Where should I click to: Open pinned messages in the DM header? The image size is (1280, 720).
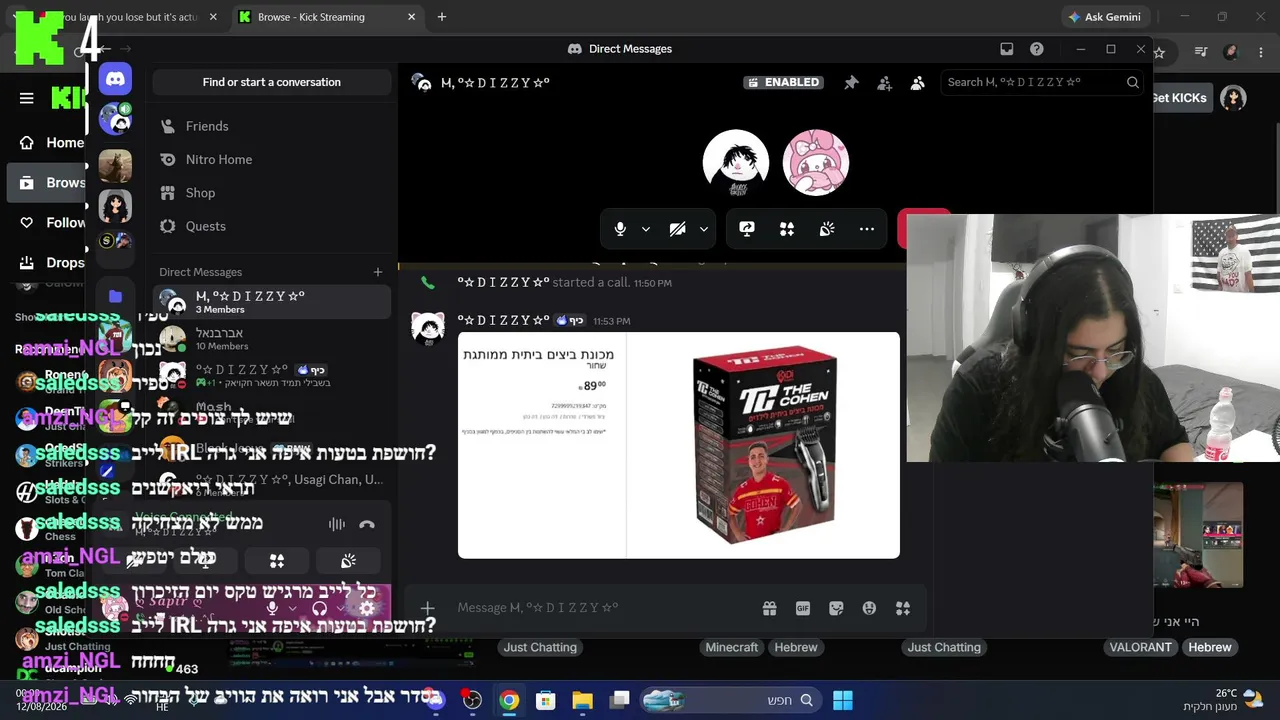click(x=851, y=83)
